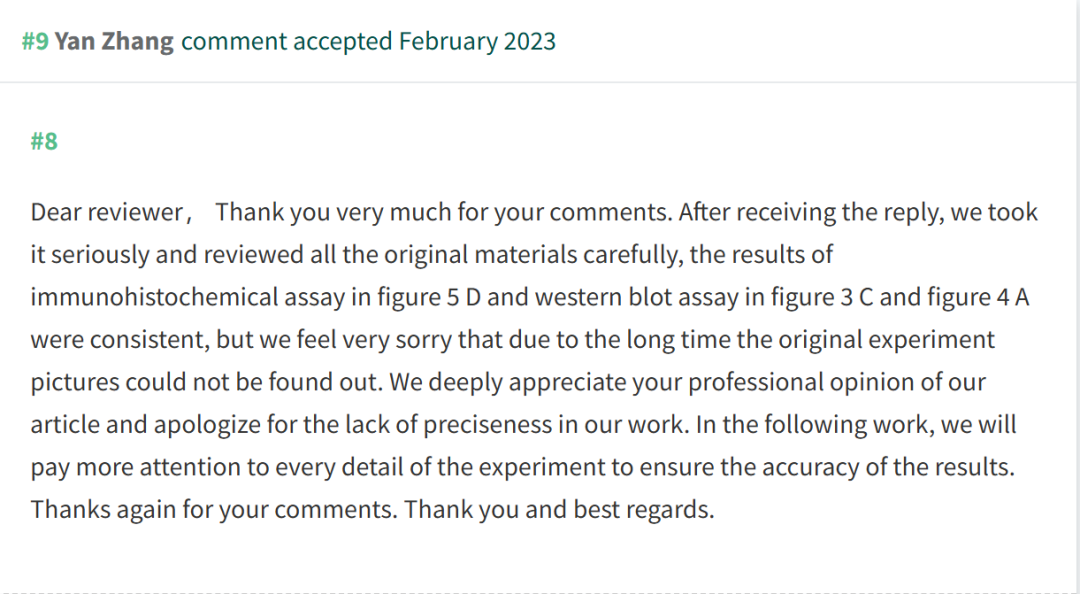
Task: Open the #9 comment permalink
Action: click(x=35, y=41)
